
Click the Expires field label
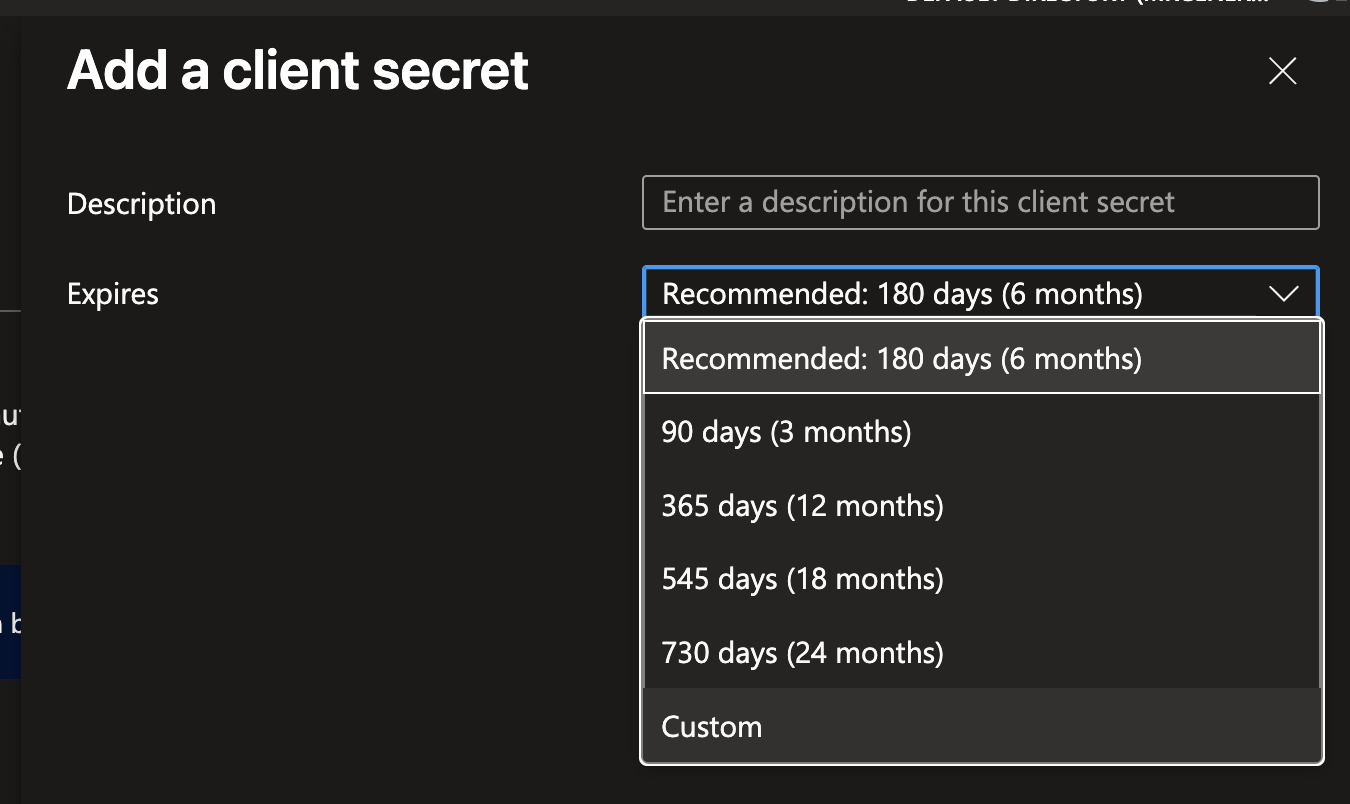(x=113, y=294)
